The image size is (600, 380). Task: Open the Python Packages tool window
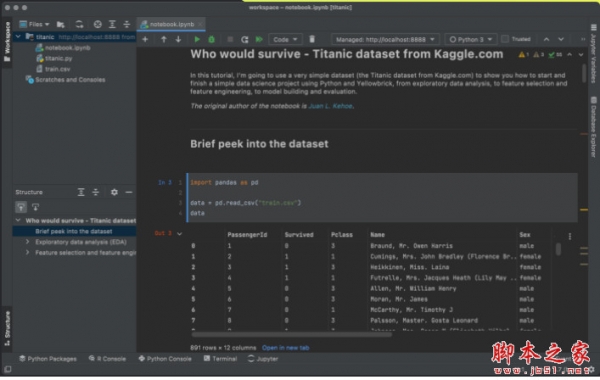point(48,360)
